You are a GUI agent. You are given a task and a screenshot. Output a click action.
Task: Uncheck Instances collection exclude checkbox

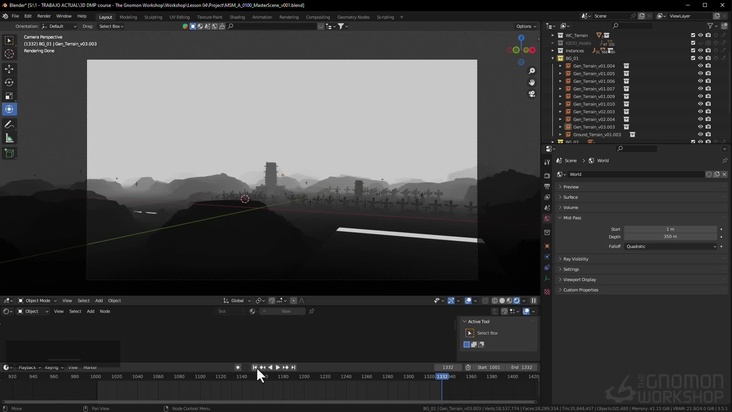[x=693, y=50]
